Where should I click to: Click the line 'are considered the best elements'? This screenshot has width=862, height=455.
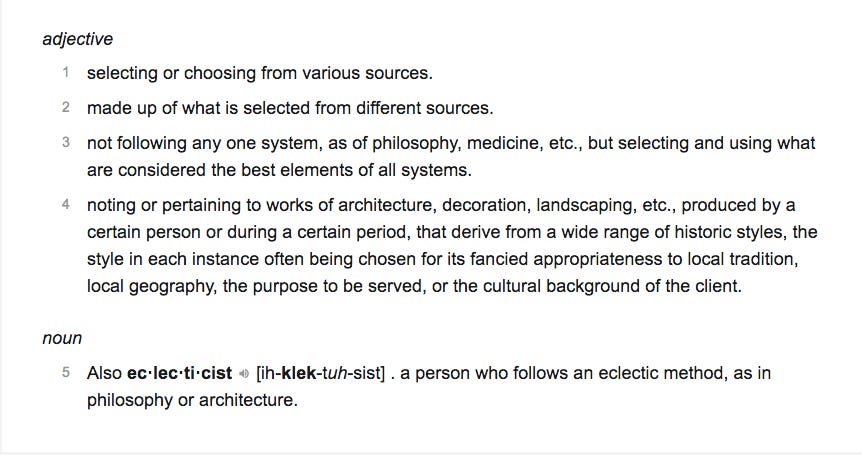pyautogui.click(x=279, y=170)
